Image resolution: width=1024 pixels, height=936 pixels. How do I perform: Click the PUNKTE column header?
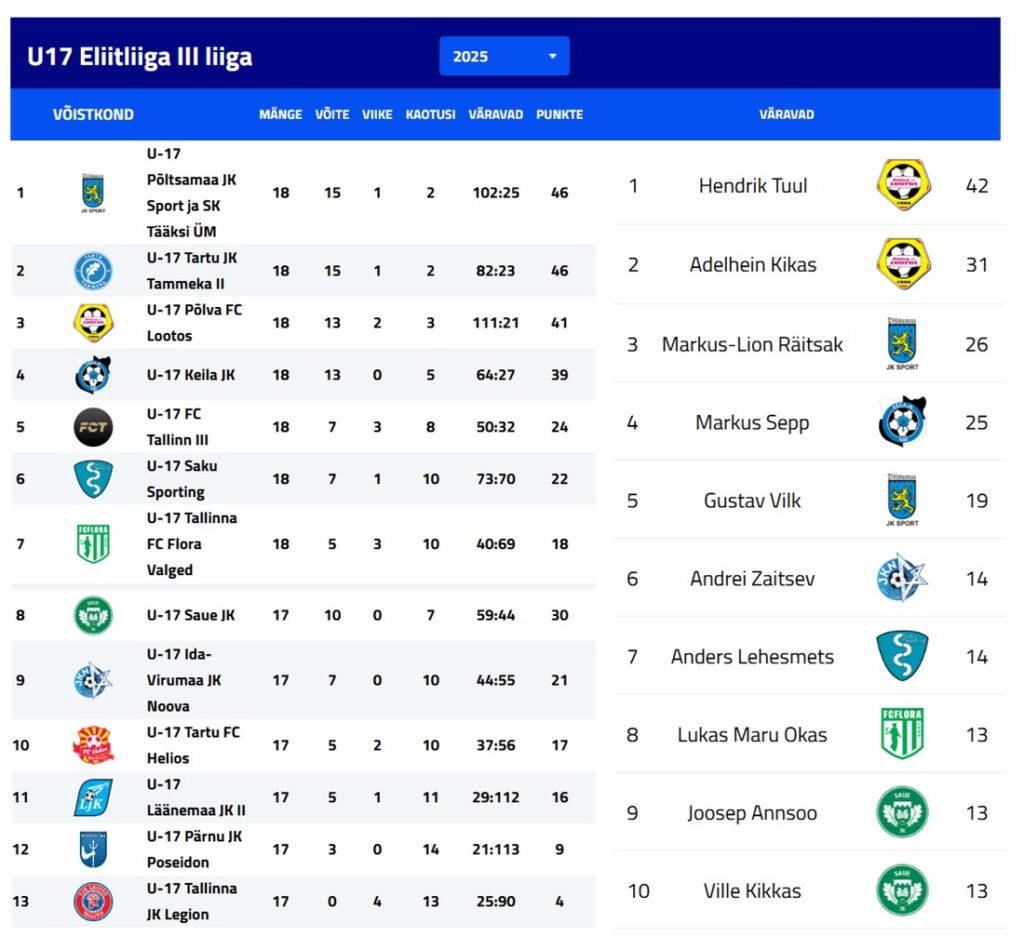[x=559, y=114]
